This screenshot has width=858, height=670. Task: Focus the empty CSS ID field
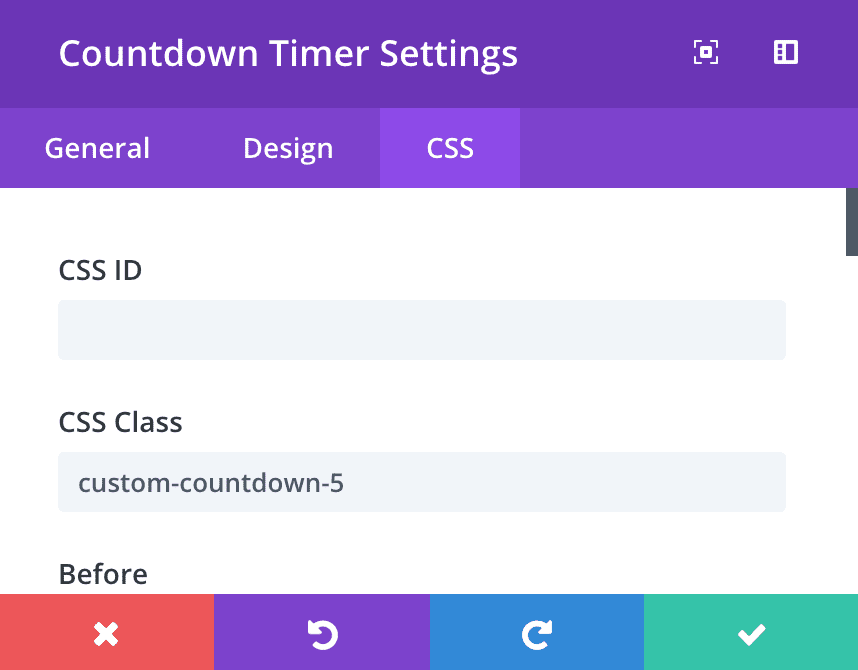pos(421,329)
